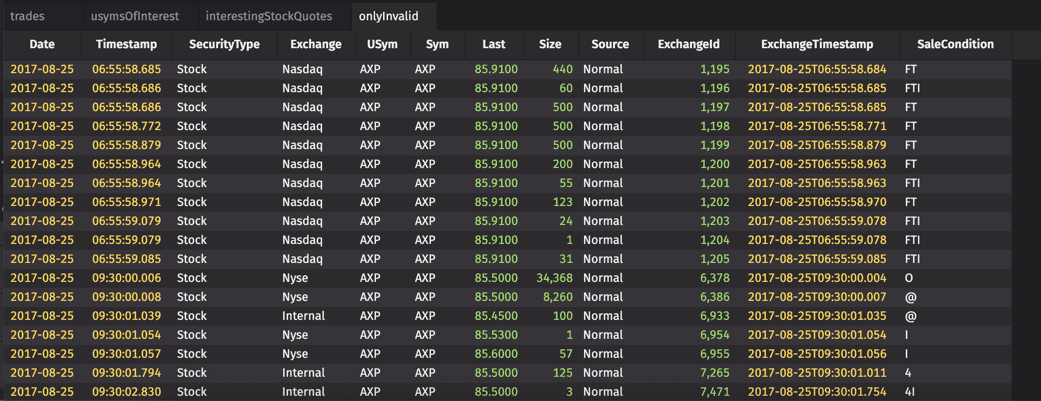
Task: Click the SaleCondition column header
Action: tap(955, 44)
